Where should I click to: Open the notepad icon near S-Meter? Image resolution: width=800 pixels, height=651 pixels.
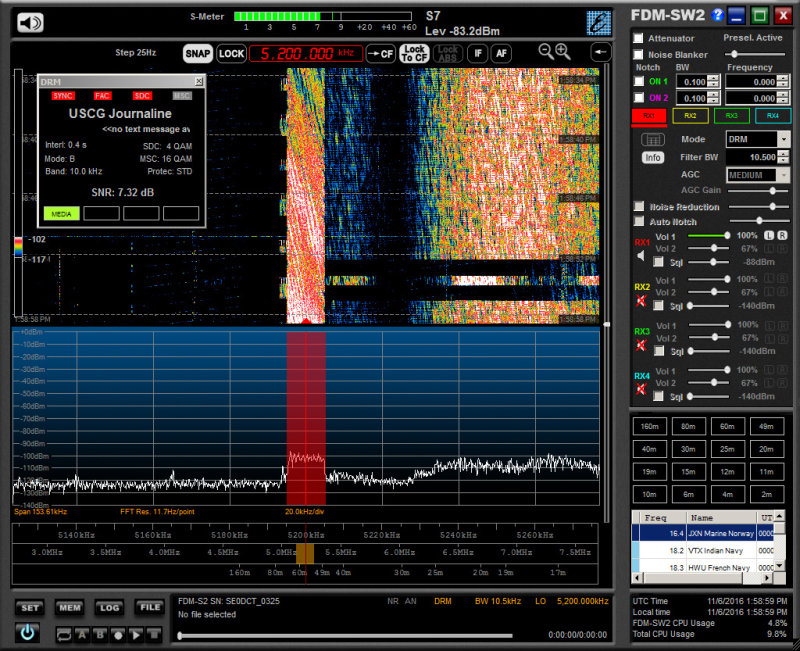(x=598, y=23)
